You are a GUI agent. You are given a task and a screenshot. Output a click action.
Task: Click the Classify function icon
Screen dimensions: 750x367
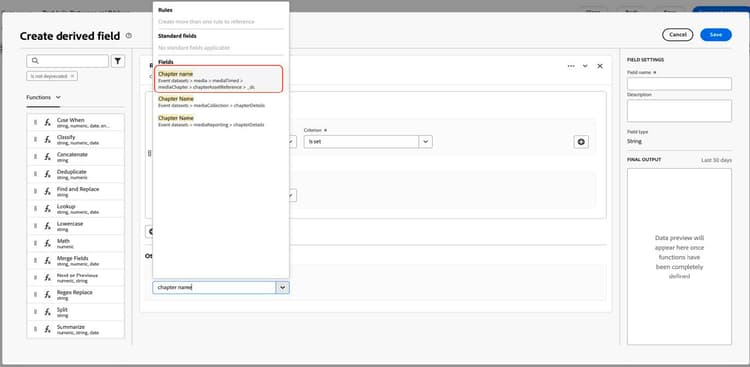click(47, 140)
